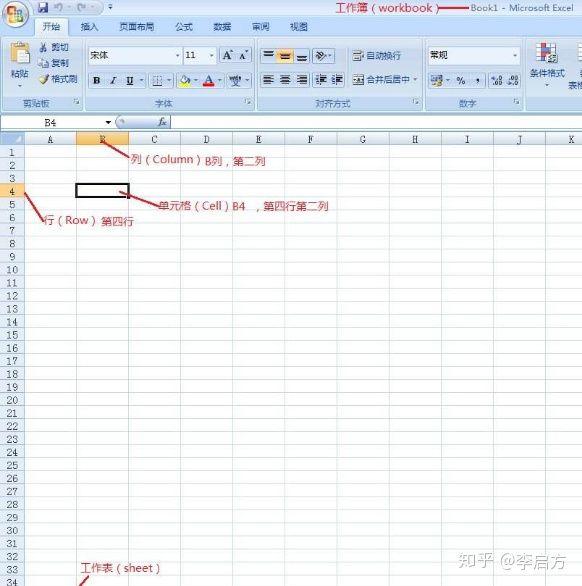Image resolution: width=582 pixels, height=586 pixels.
Task: Expand the 合并后居中 options arrow
Action: click(415, 80)
